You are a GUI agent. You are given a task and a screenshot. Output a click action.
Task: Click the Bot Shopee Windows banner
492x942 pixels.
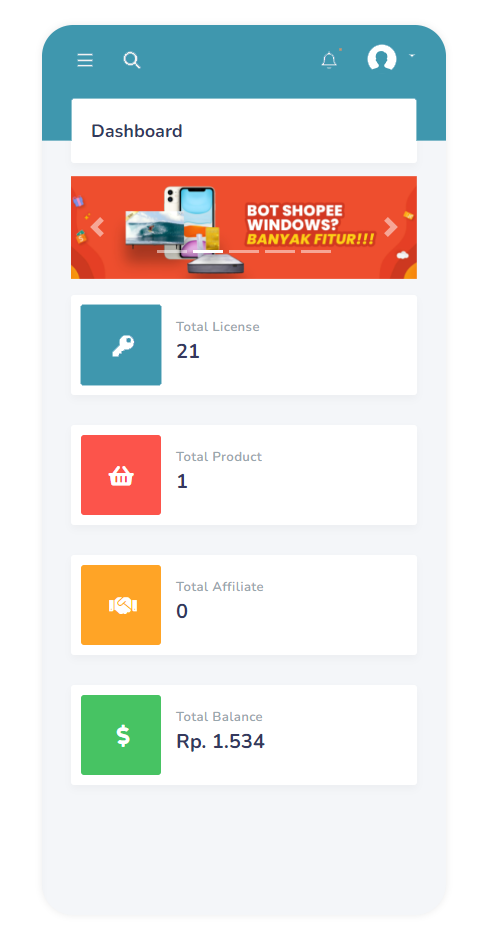pos(244,227)
